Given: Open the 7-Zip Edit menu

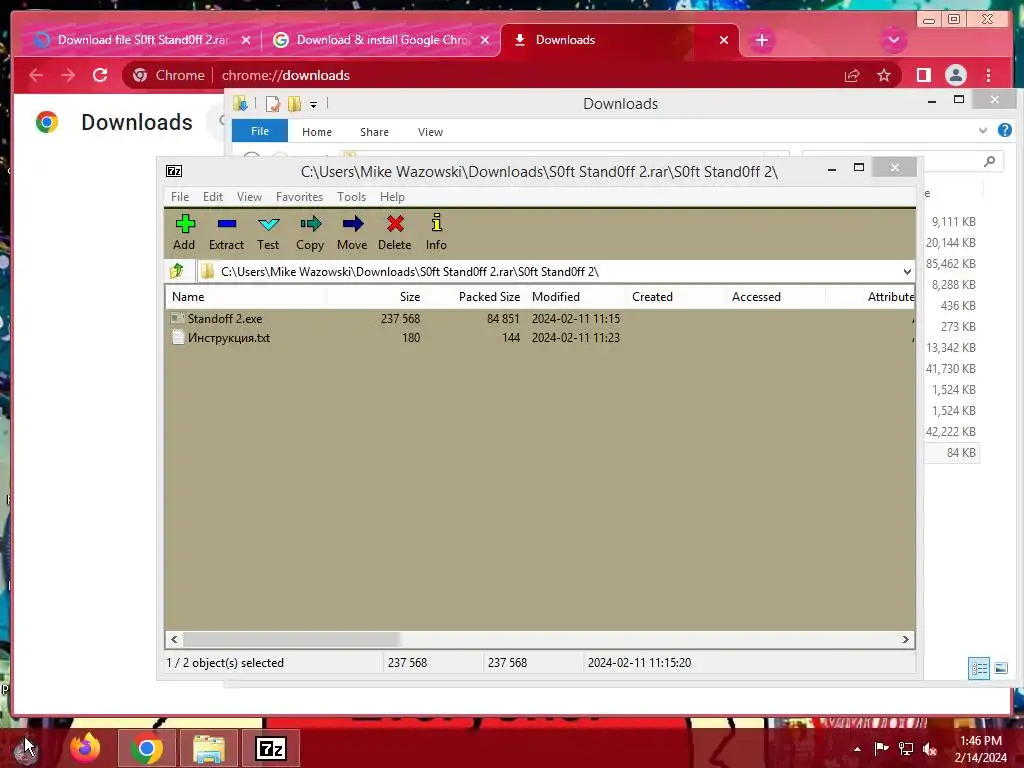Looking at the screenshot, I should (213, 197).
